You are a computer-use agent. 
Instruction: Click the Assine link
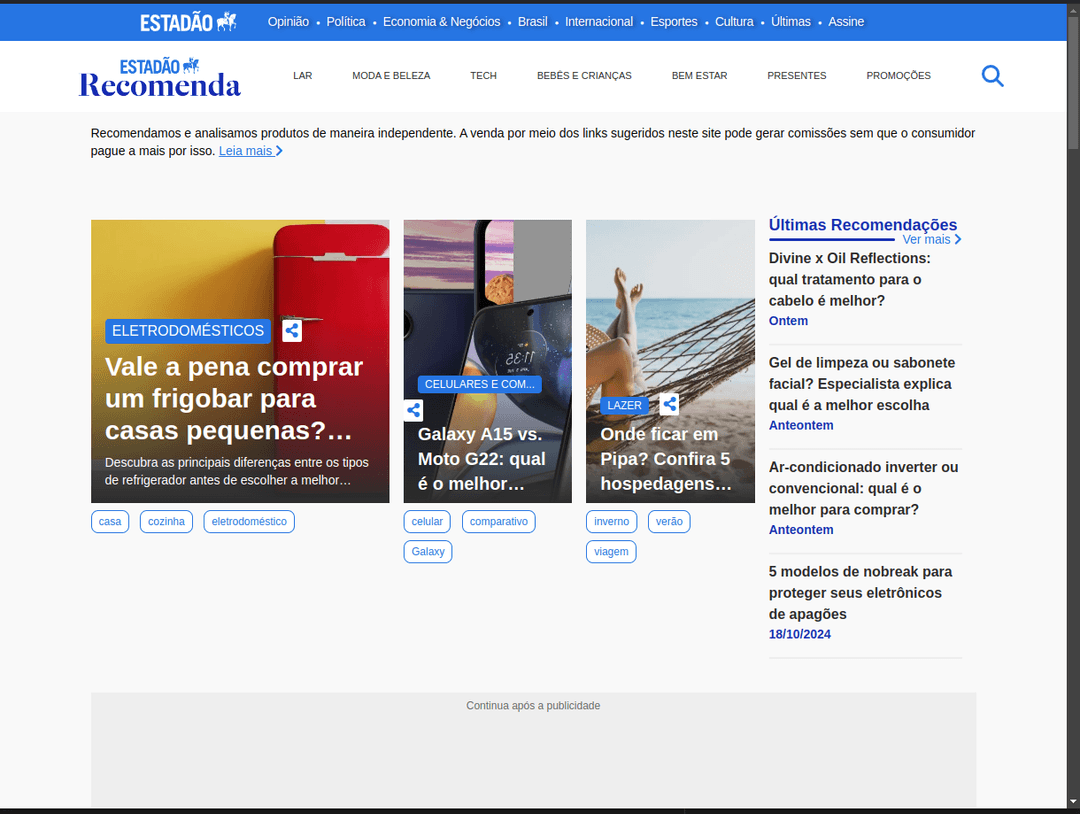point(846,22)
